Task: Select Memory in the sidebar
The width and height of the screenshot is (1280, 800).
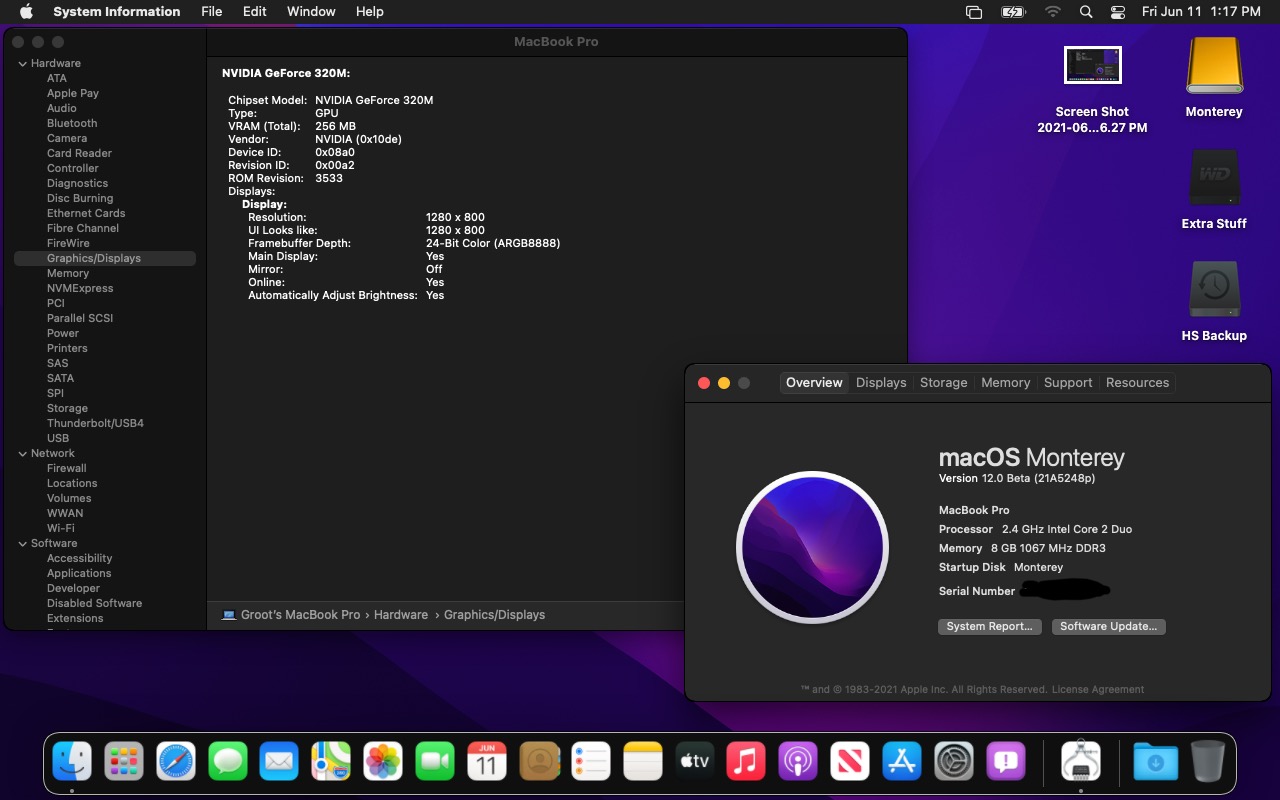Action: [68, 273]
